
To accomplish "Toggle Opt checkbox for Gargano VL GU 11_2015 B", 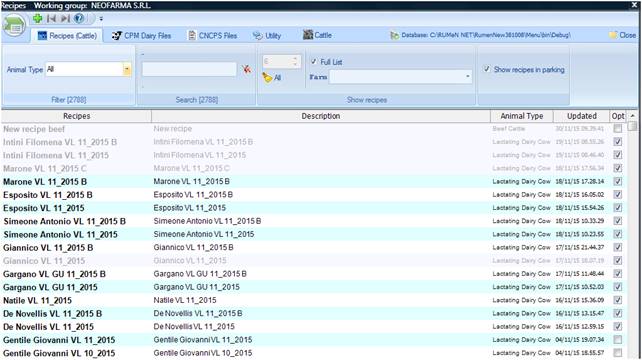I will (x=617, y=274).
